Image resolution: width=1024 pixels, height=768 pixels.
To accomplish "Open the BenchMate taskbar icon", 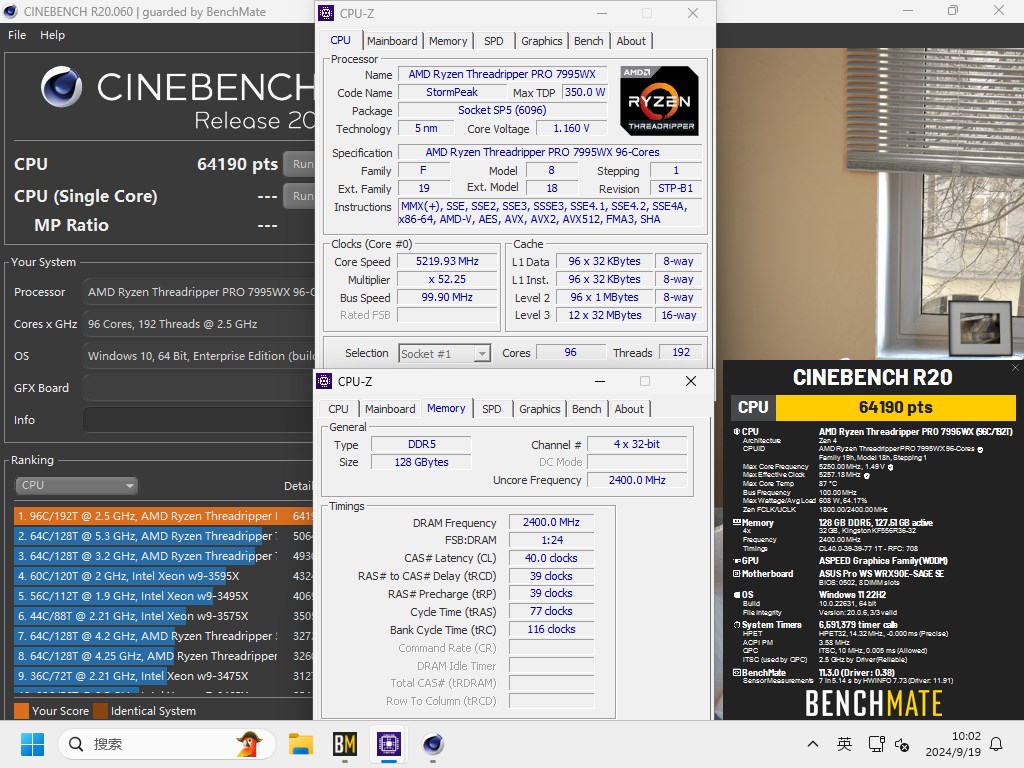I will pyautogui.click(x=345, y=744).
